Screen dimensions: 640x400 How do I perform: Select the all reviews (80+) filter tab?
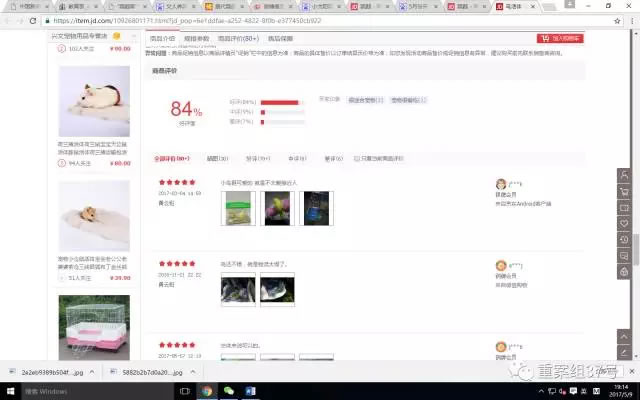point(171,158)
